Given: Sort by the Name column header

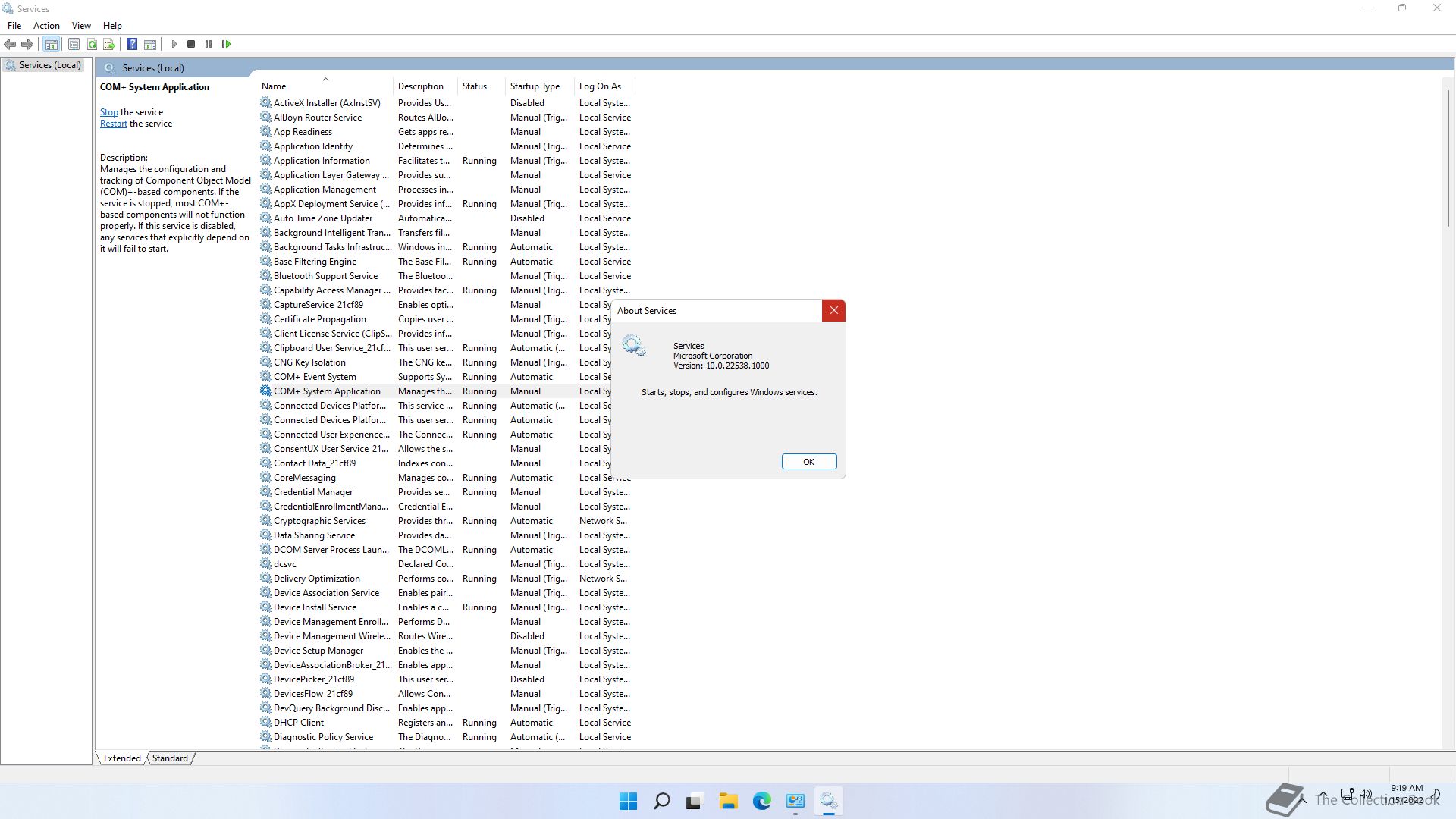Looking at the screenshot, I should point(275,86).
